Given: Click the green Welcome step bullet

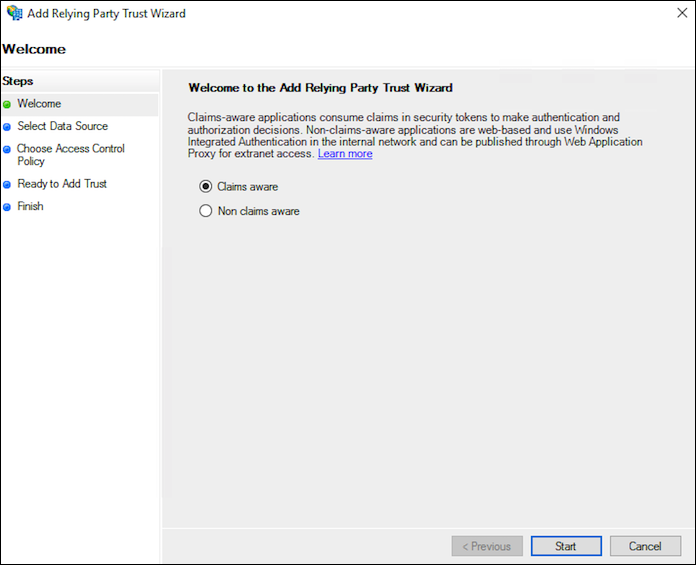Looking at the screenshot, I should (7, 105).
